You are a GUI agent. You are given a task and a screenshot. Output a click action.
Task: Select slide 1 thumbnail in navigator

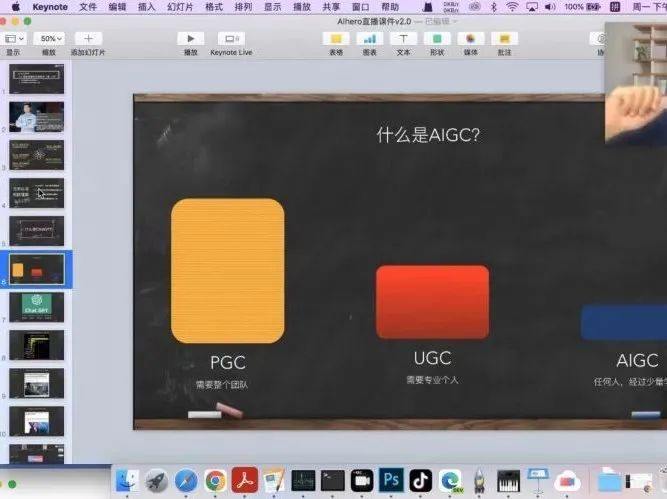click(x=37, y=79)
